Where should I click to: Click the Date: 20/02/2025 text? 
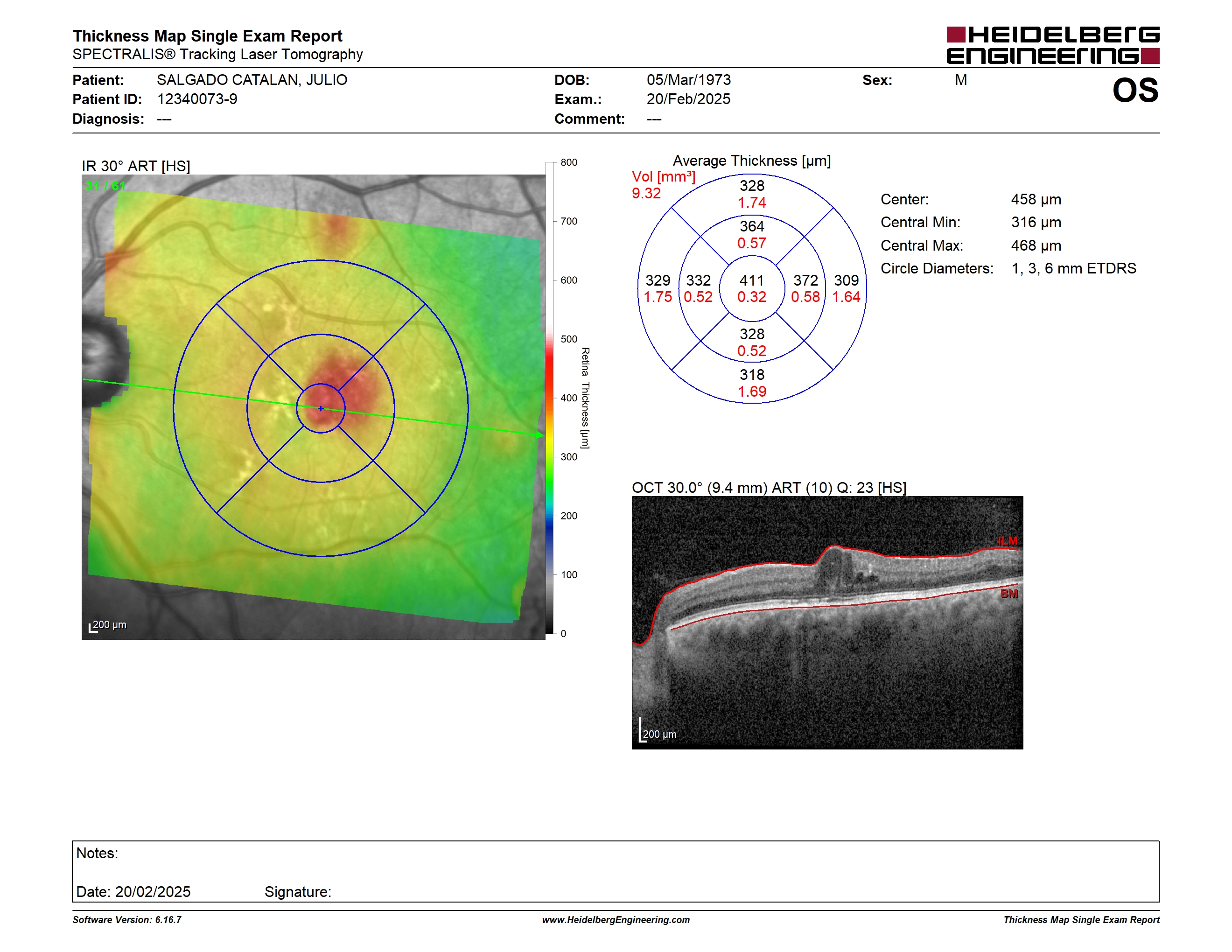tap(133, 892)
